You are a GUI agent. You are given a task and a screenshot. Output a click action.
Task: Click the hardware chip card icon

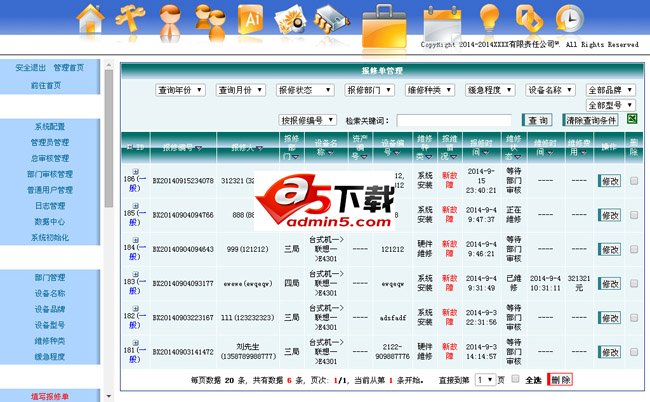(331, 19)
